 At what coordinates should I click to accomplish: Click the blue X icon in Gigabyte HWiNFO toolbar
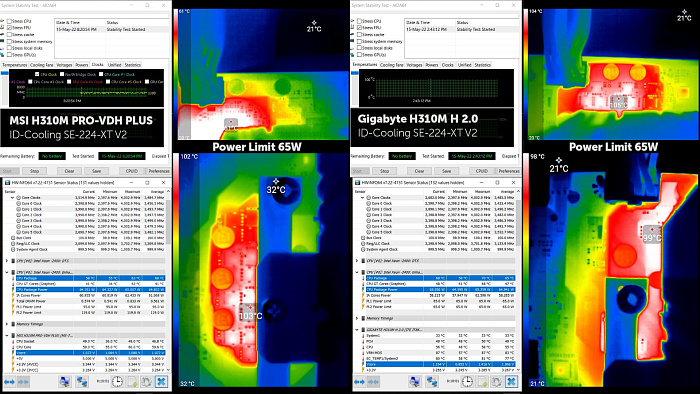pos(511,382)
